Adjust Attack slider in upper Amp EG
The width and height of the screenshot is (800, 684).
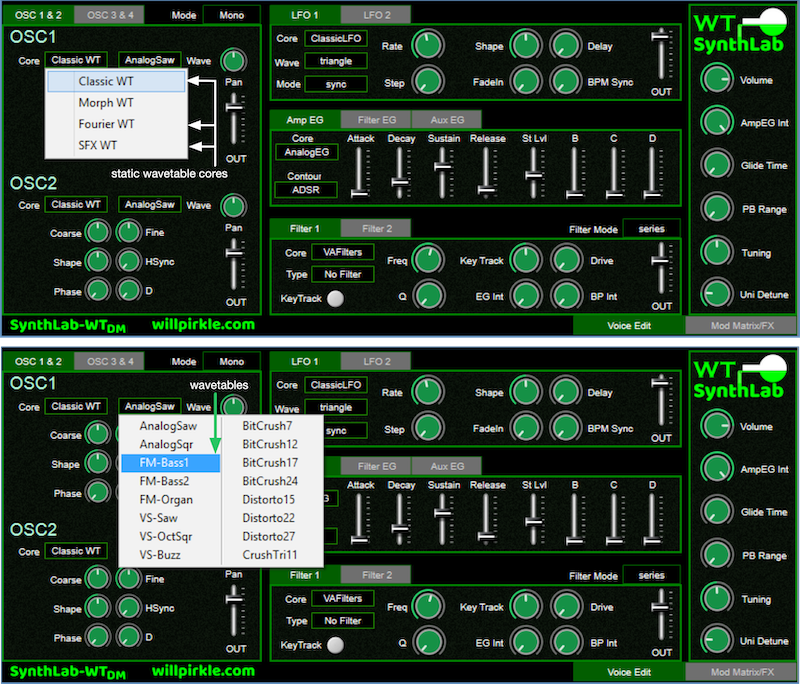[360, 172]
